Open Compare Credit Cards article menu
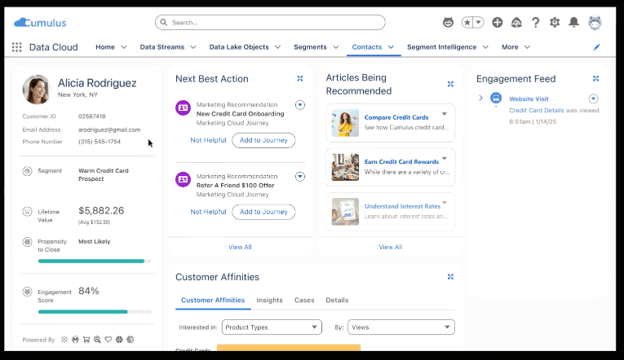 (x=445, y=114)
